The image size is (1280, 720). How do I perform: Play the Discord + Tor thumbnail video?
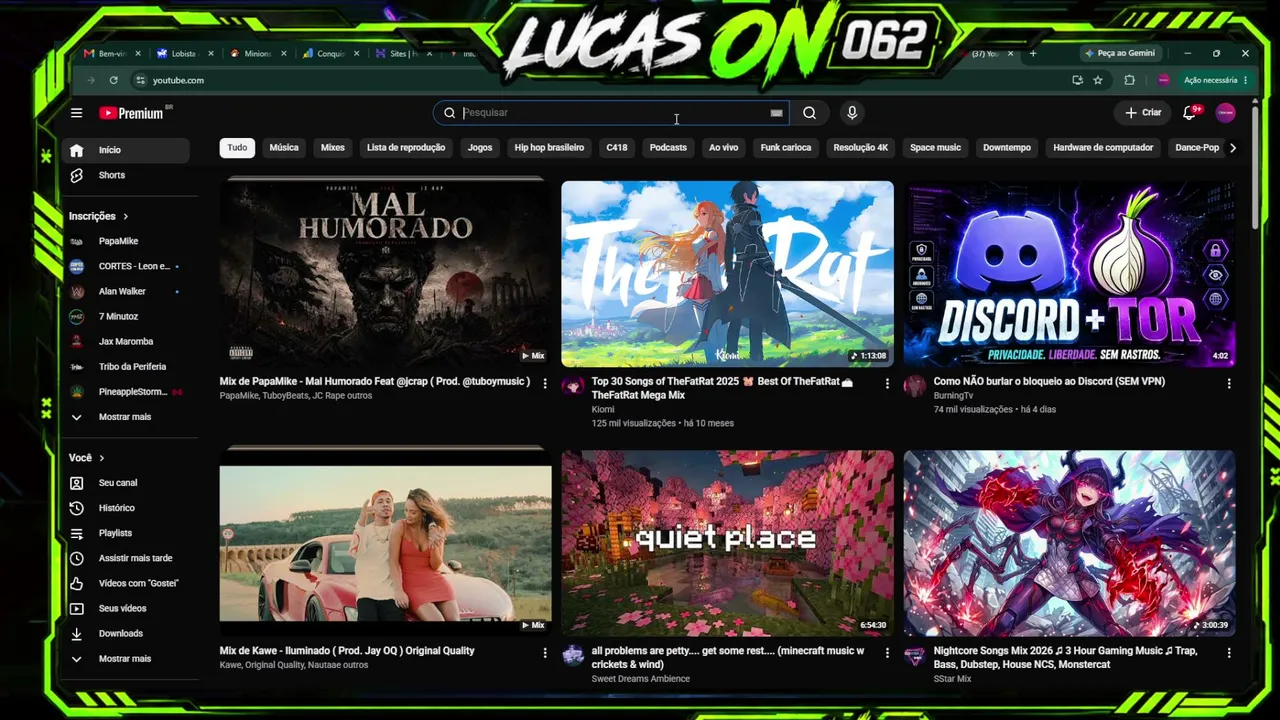coord(1069,273)
